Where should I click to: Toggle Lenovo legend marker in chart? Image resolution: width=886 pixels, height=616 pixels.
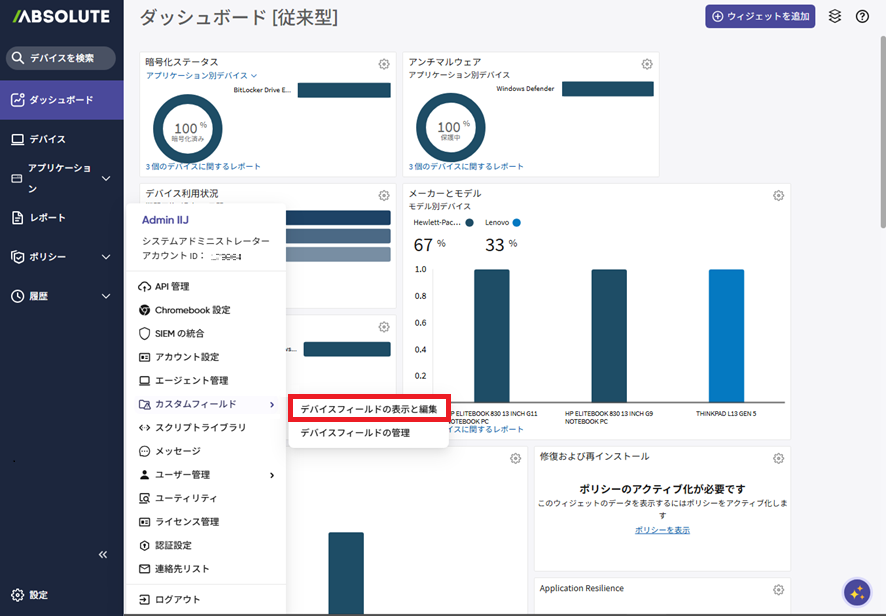pos(517,222)
